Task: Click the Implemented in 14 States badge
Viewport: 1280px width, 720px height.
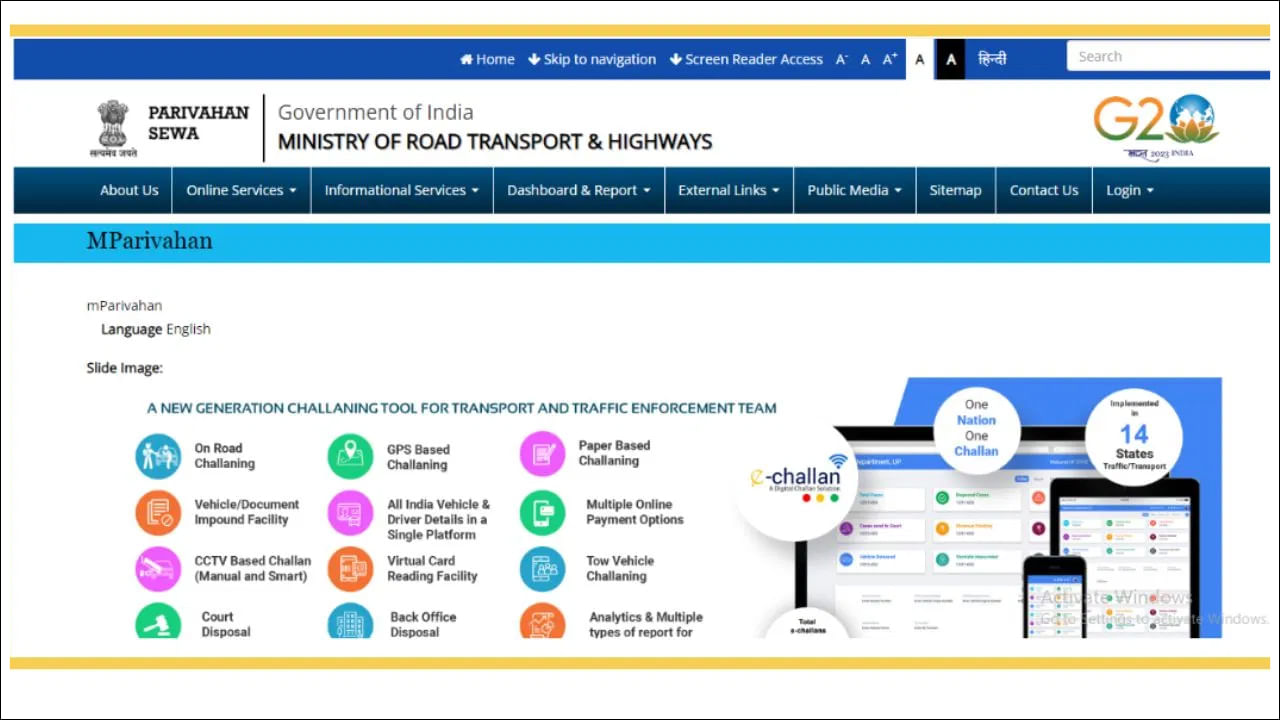Action: 1134,436
